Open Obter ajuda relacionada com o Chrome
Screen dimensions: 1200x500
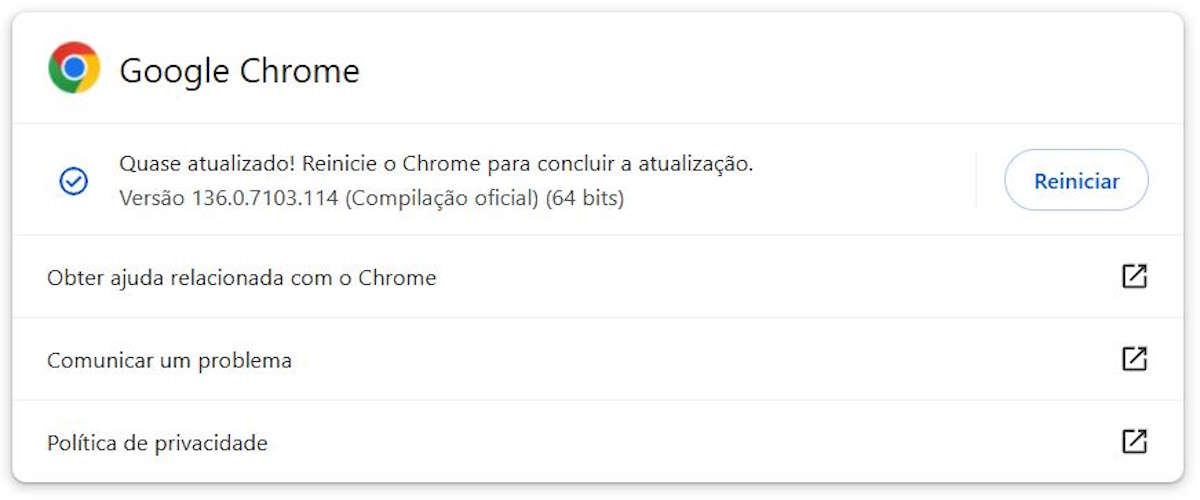(x=241, y=277)
